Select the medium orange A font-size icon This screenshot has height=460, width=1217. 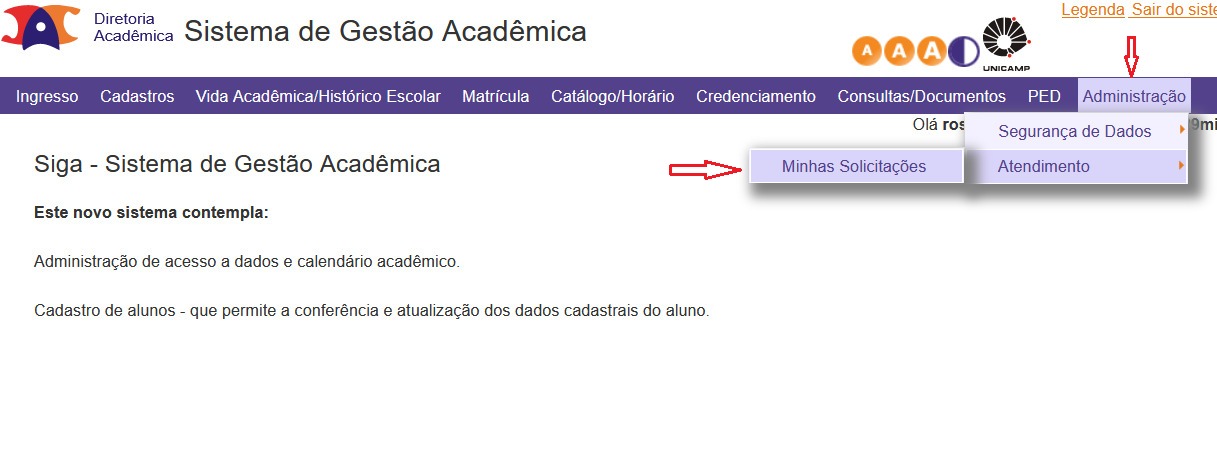[898, 51]
